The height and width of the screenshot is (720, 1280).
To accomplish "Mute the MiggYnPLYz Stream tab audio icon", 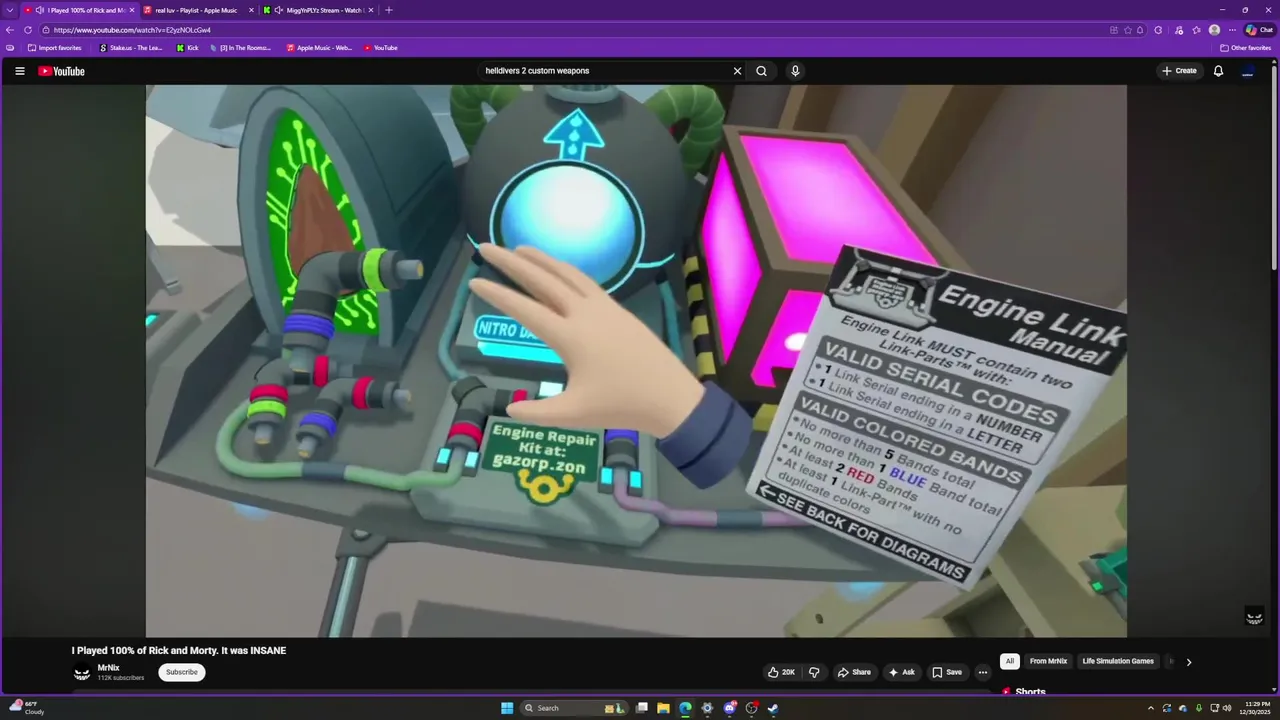I will (x=279, y=10).
